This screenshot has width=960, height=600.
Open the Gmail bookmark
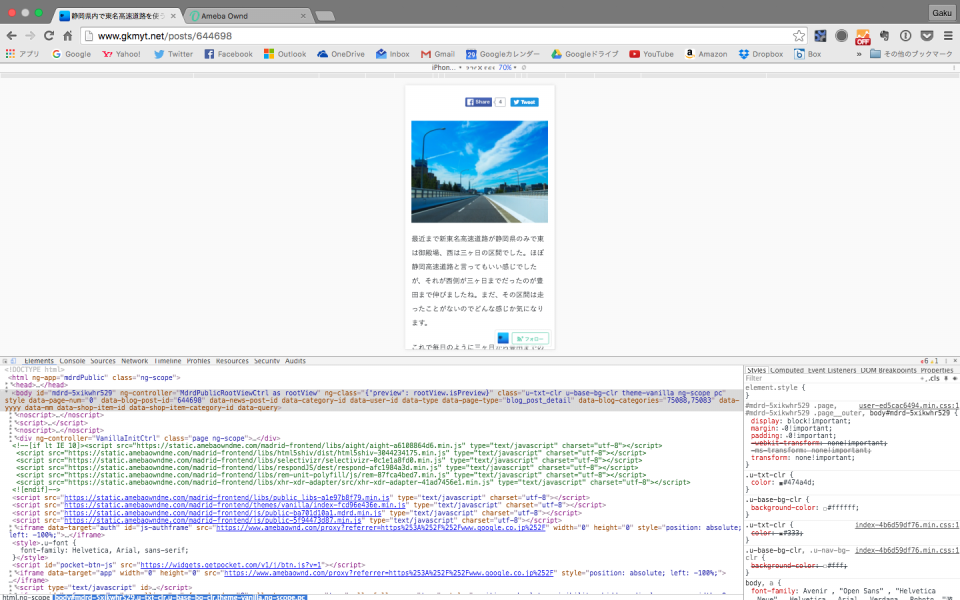pyautogui.click(x=438, y=54)
